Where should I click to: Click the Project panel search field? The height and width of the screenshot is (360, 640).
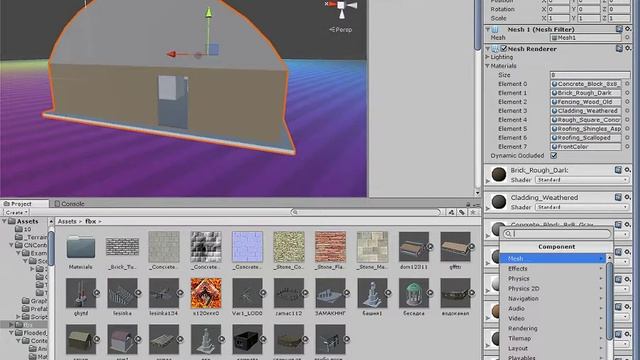[x=366, y=212]
